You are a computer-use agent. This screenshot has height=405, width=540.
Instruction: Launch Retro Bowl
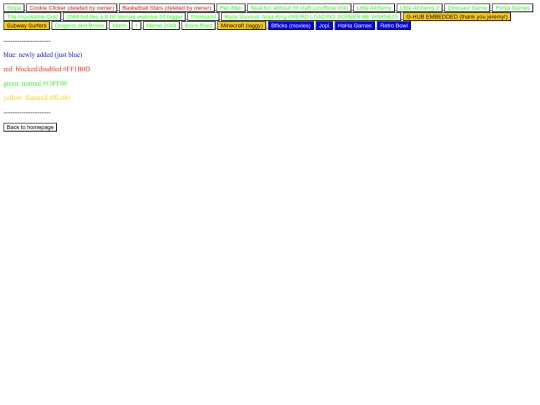click(x=394, y=25)
